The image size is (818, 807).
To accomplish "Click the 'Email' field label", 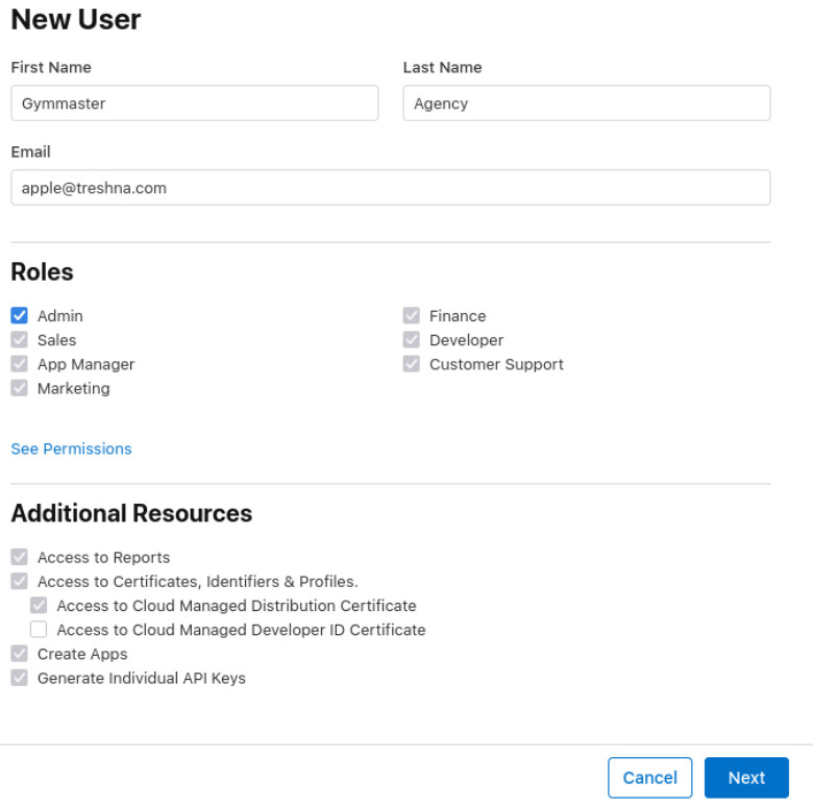I will (x=31, y=152).
